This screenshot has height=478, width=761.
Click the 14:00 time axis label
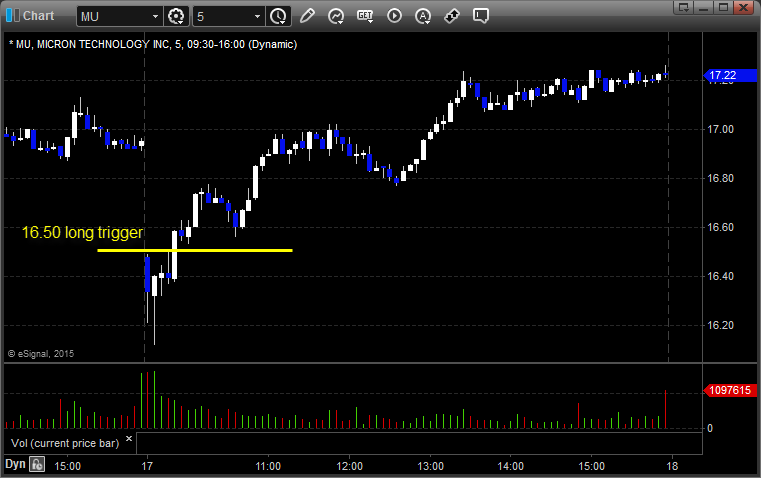[x=511, y=466]
